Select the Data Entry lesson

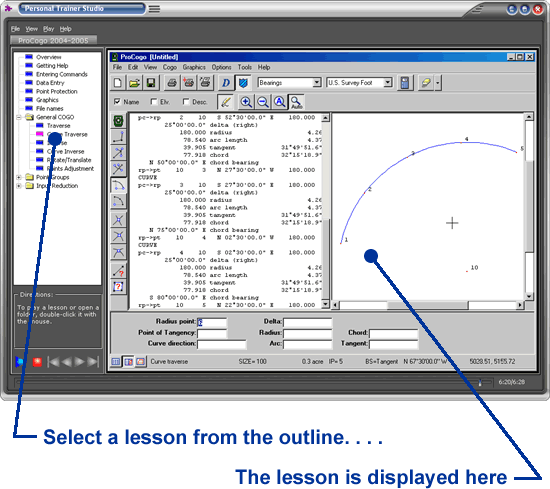tap(50, 83)
